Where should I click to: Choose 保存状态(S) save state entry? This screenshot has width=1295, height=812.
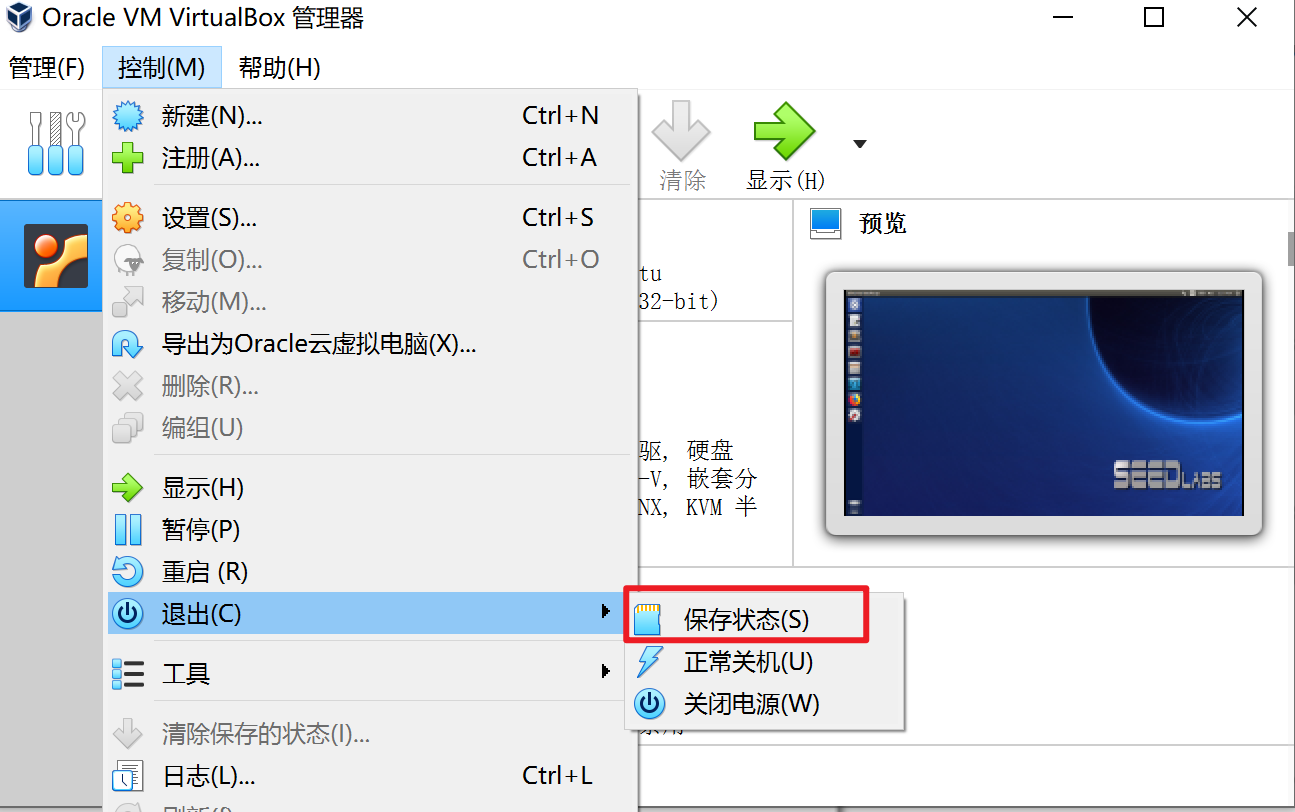pyautogui.click(x=746, y=619)
